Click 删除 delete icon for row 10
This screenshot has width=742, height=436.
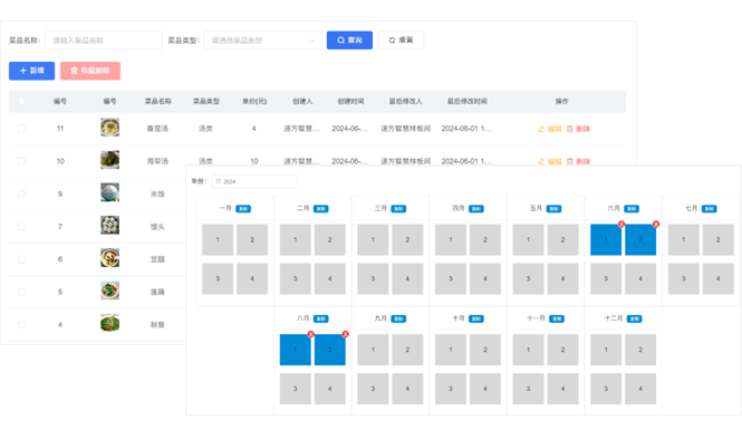coord(578,161)
